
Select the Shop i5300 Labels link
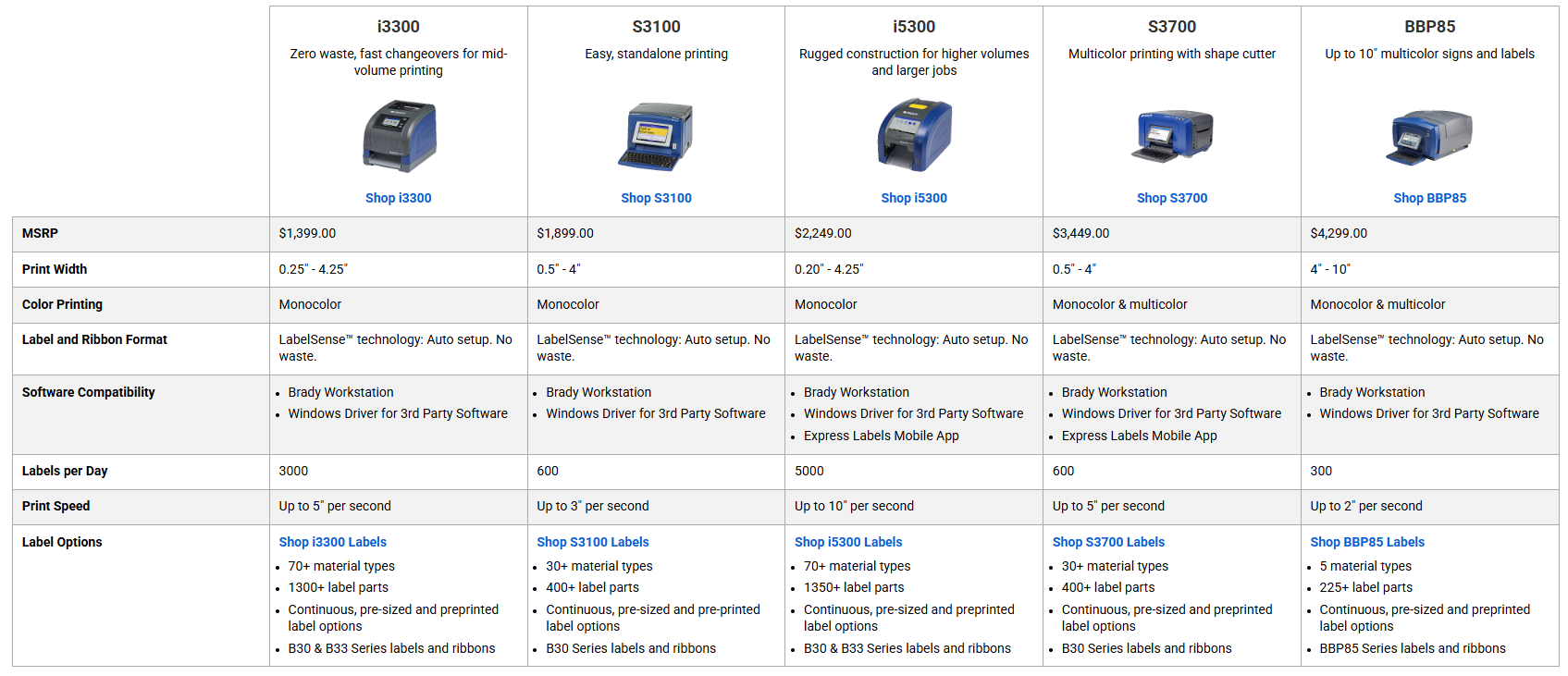coord(848,542)
